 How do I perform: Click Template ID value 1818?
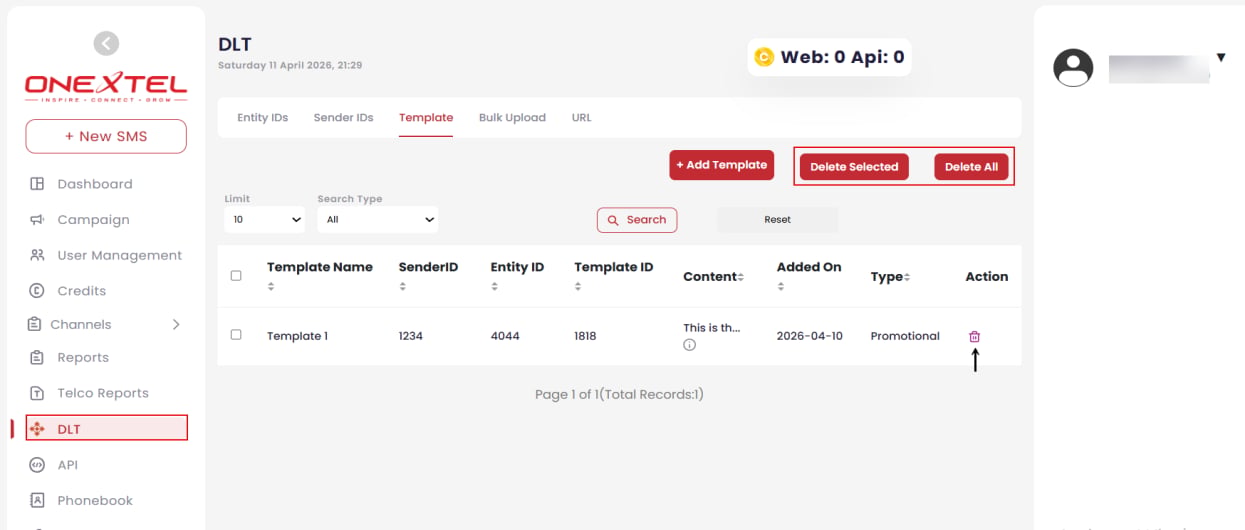coord(585,336)
